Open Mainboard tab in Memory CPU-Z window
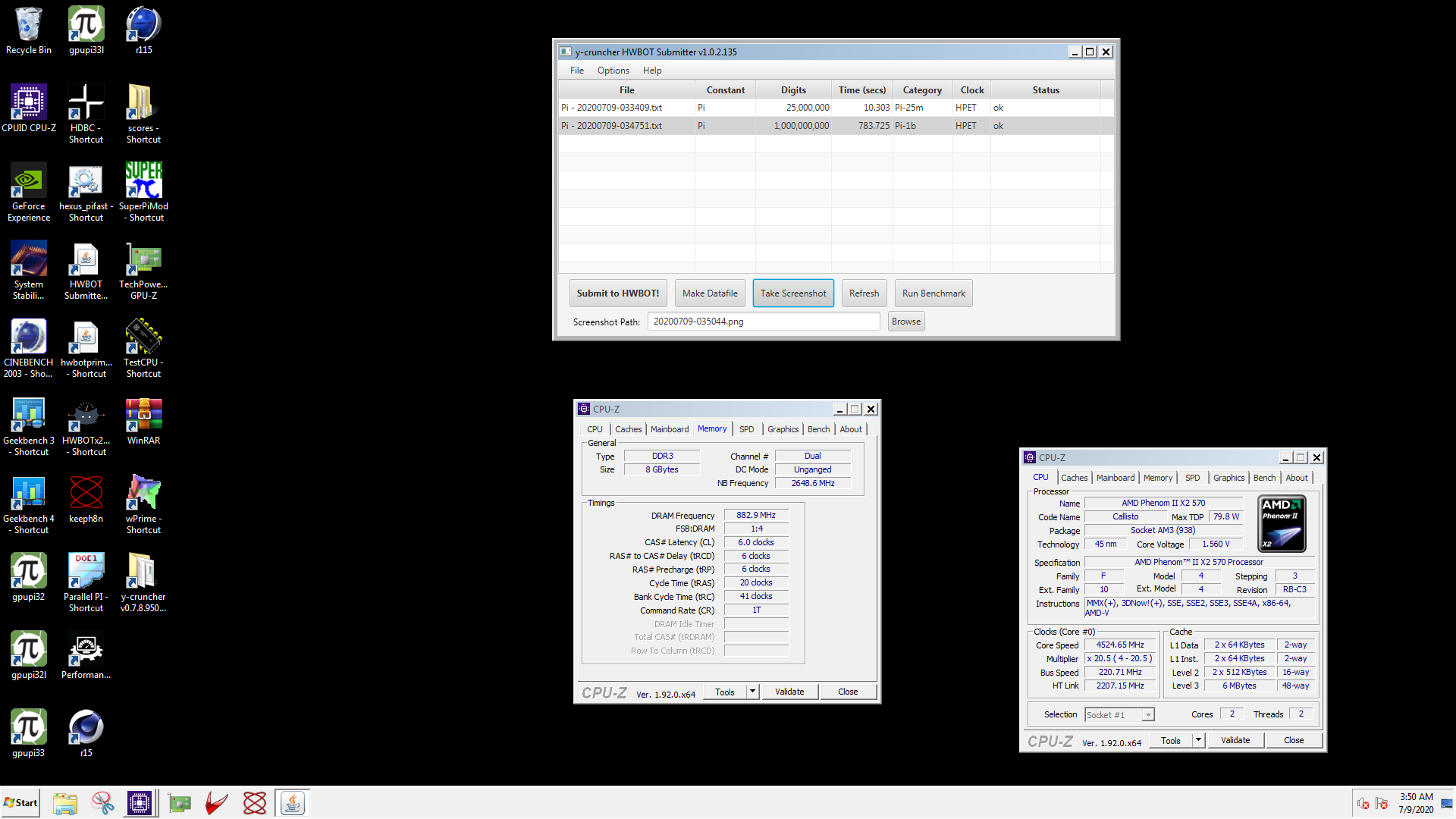 (x=670, y=429)
